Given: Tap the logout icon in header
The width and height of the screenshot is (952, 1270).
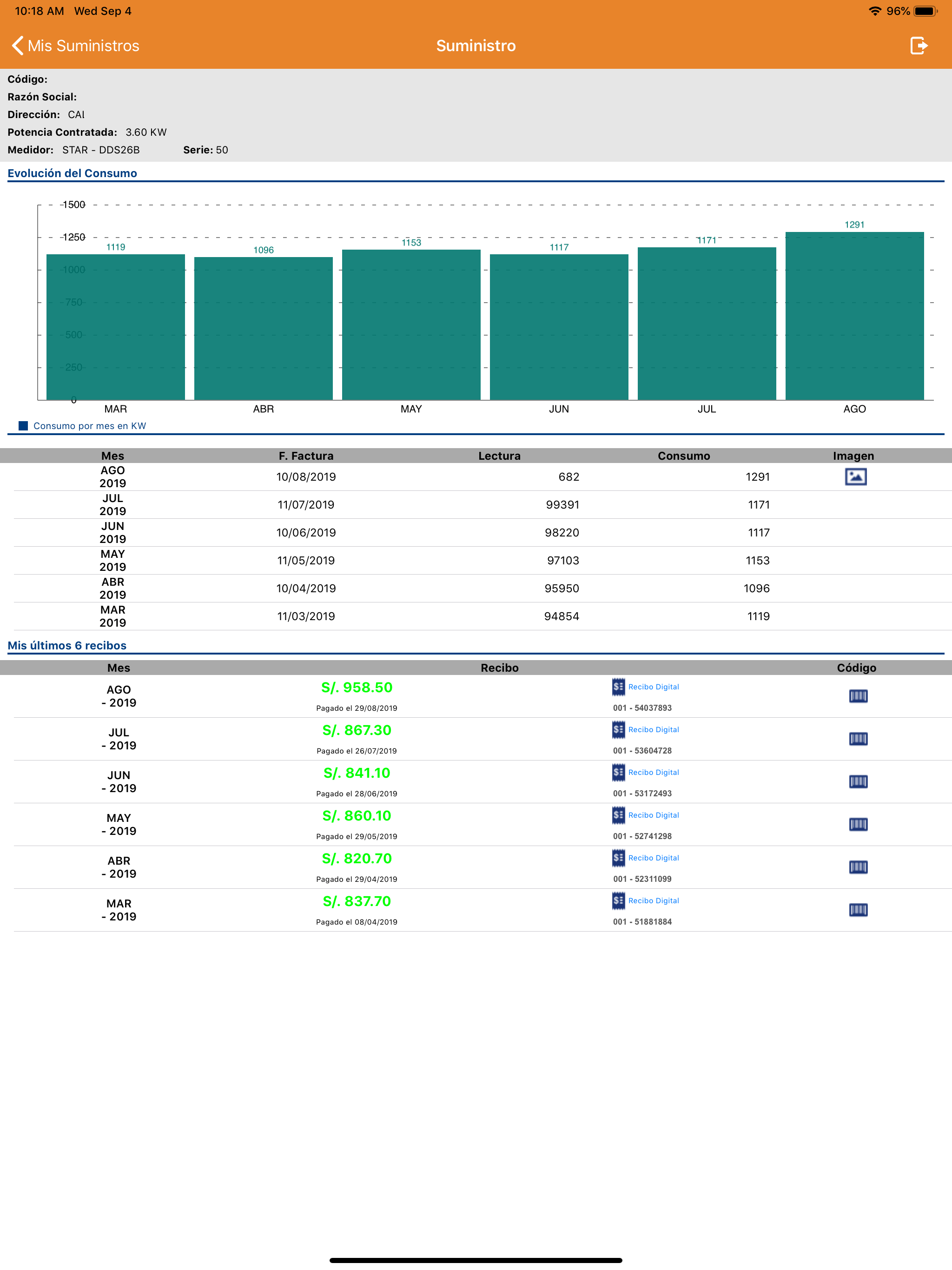Looking at the screenshot, I should pyautogui.click(x=919, y=46).
